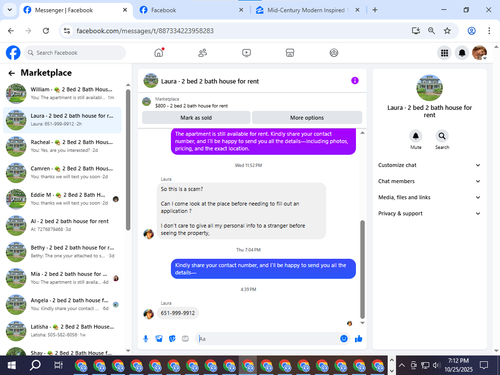Open Facebook Home from the top navigation
The height and width of the screenshot is (375, 500).
click(159, 53)
